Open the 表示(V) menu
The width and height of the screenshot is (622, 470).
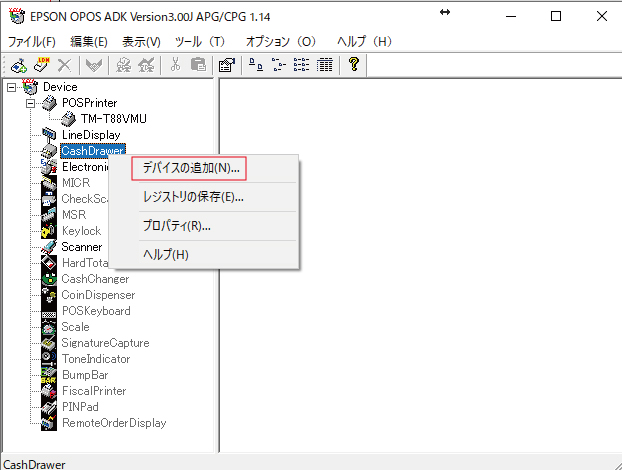pos(141,41)
